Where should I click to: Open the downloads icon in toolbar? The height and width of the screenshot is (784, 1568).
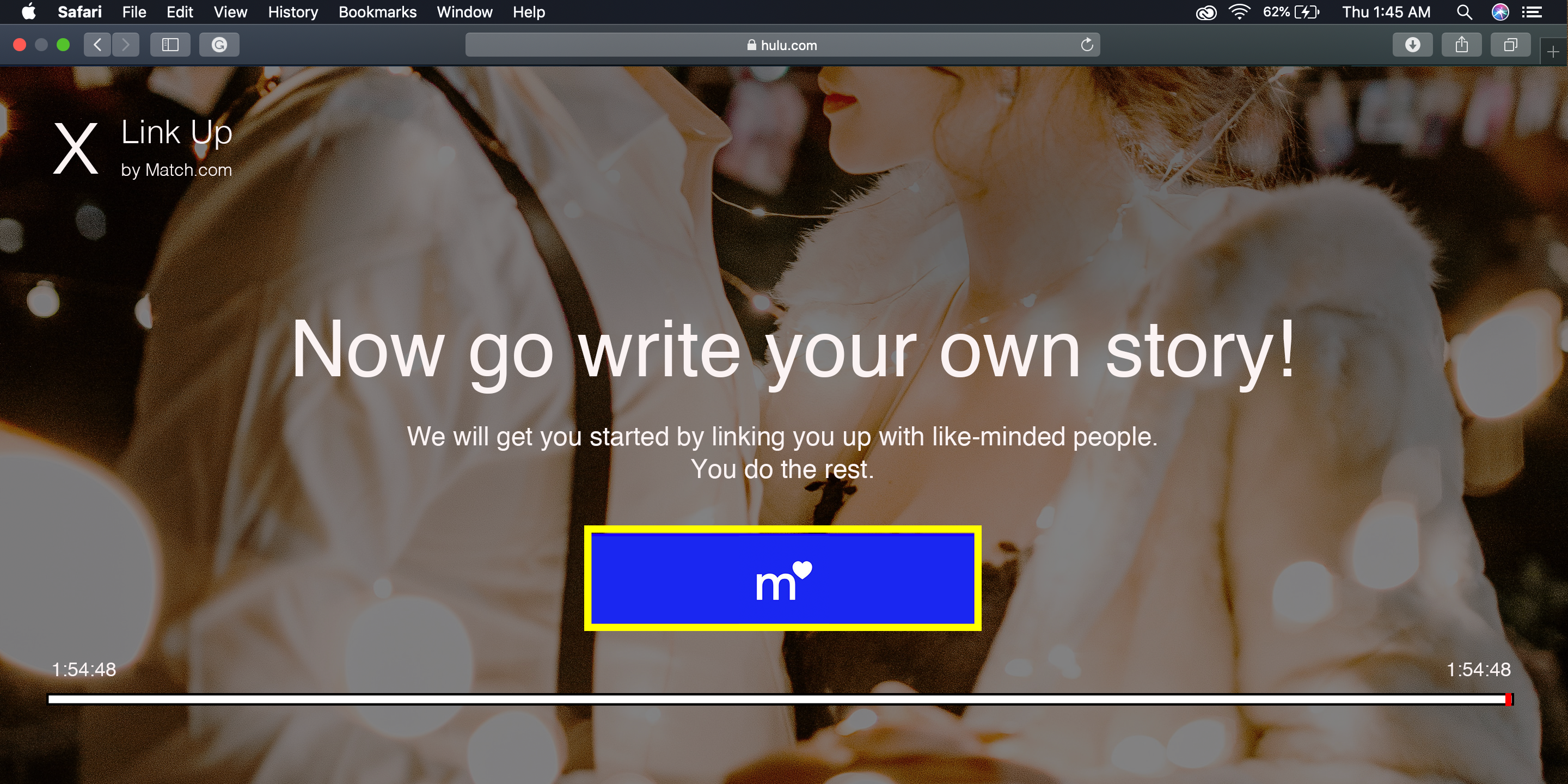pyautogui.click(x=1412, y=45)
